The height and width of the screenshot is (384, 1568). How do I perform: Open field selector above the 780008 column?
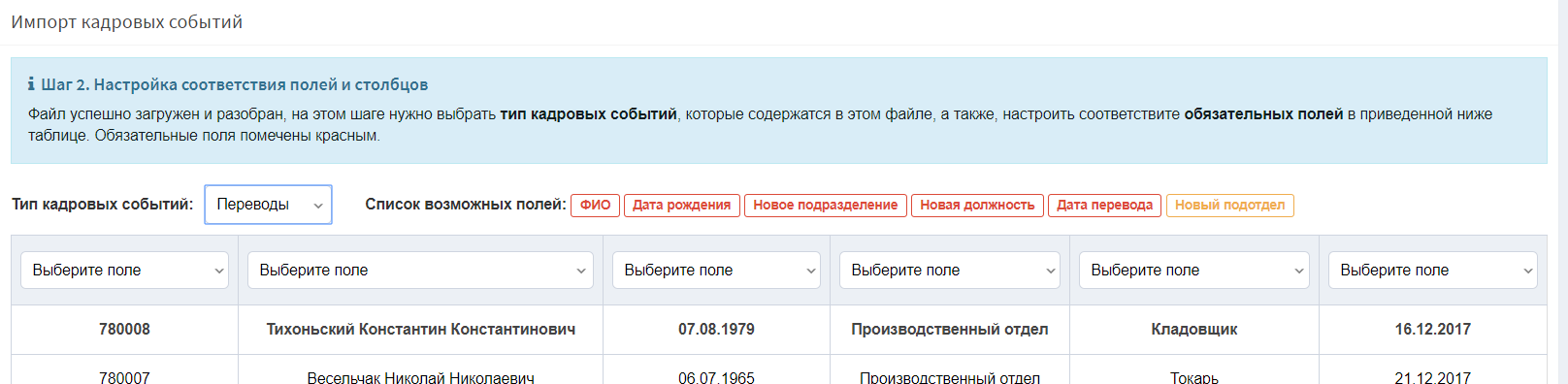124,271
